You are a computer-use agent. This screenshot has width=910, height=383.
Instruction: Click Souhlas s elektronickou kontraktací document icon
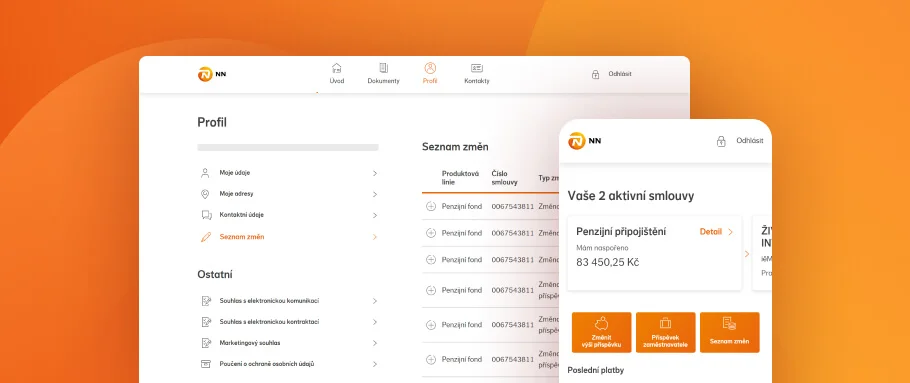click(205, 321)
